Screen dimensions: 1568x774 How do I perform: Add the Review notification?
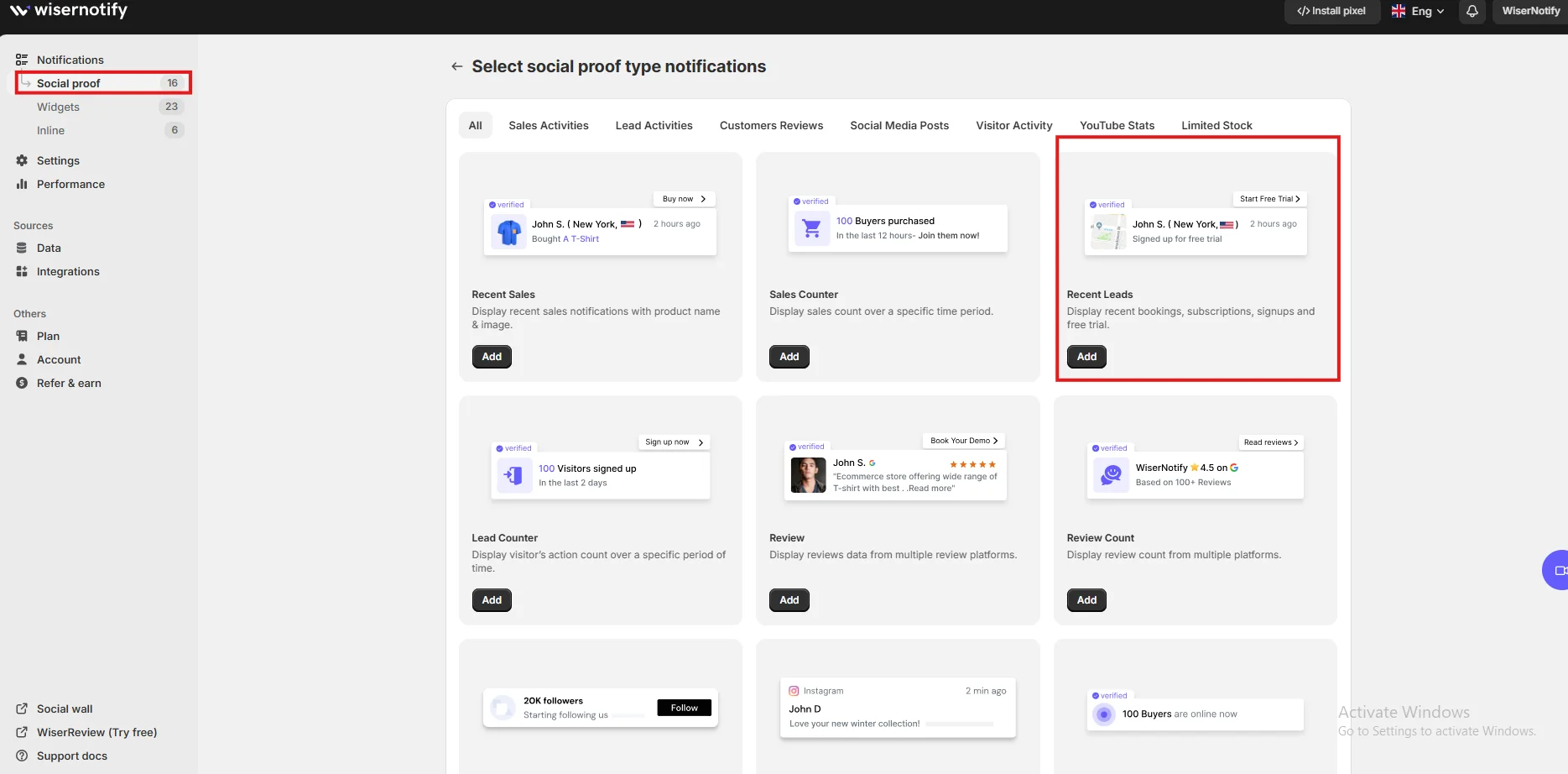[789, 600]
